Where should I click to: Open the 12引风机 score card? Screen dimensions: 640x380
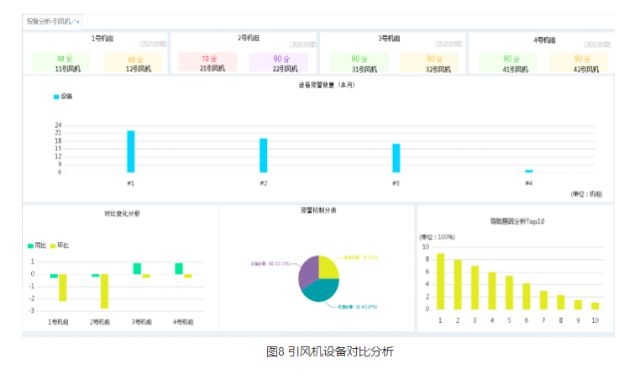[x=133, y=63]
